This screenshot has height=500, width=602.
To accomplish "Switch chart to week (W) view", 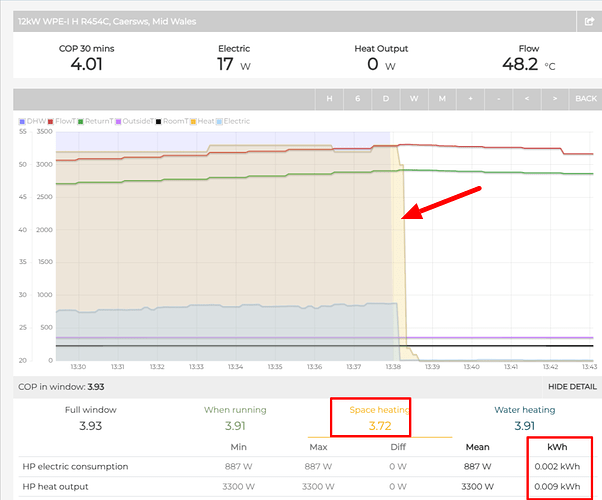I will point(414,99).
